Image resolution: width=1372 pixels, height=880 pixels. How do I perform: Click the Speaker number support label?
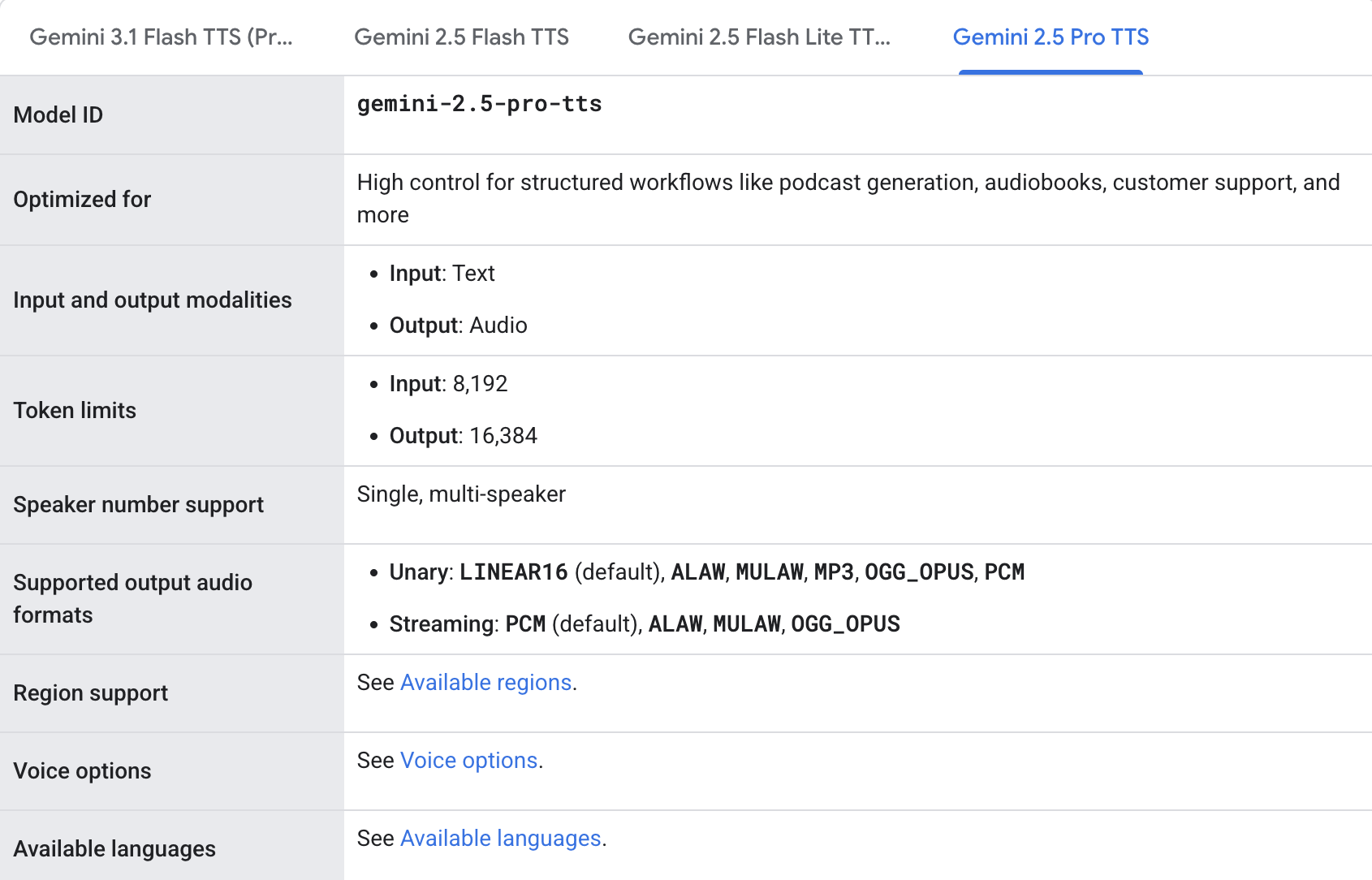[x=139, y=505]
